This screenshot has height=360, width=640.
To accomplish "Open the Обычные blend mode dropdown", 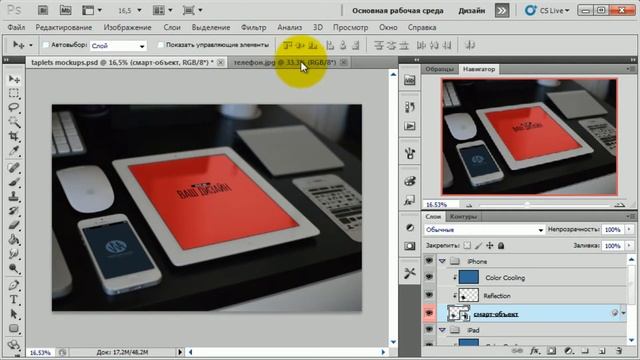I will (x=484, y=230).
